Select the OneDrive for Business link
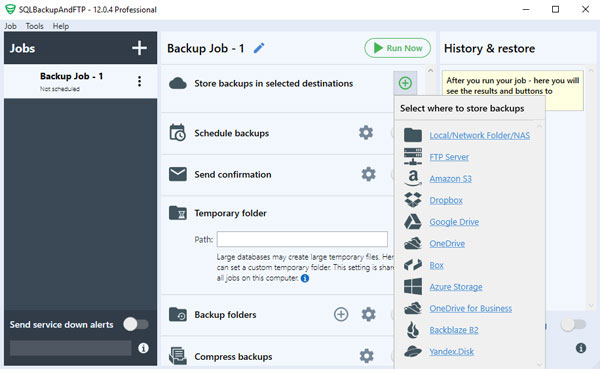The image size is (600, 369). click(x=470, y=309)
